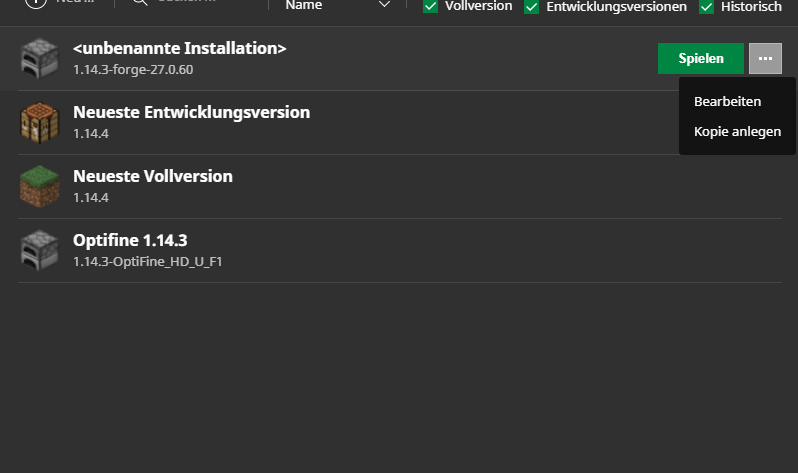Click the crafting table icon for Neueste Entwicklungsversion
798x473 pixels.
point(39,122)
